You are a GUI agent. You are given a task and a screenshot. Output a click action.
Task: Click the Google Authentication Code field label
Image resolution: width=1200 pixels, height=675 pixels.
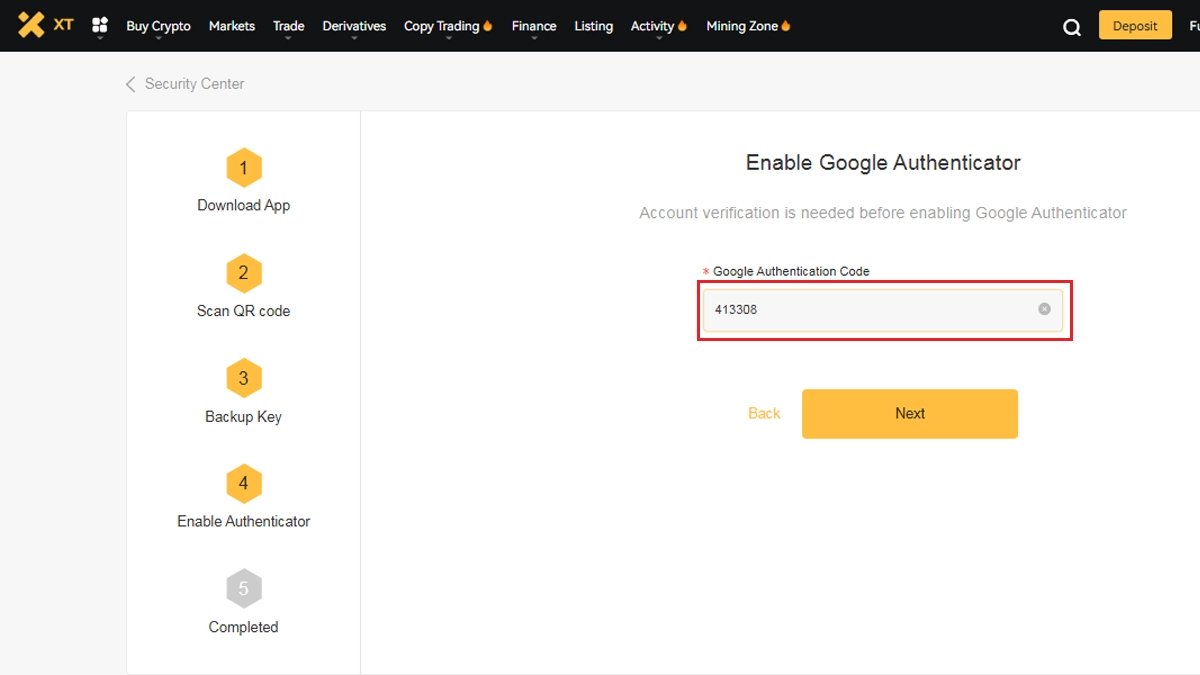tap(791, 271)
